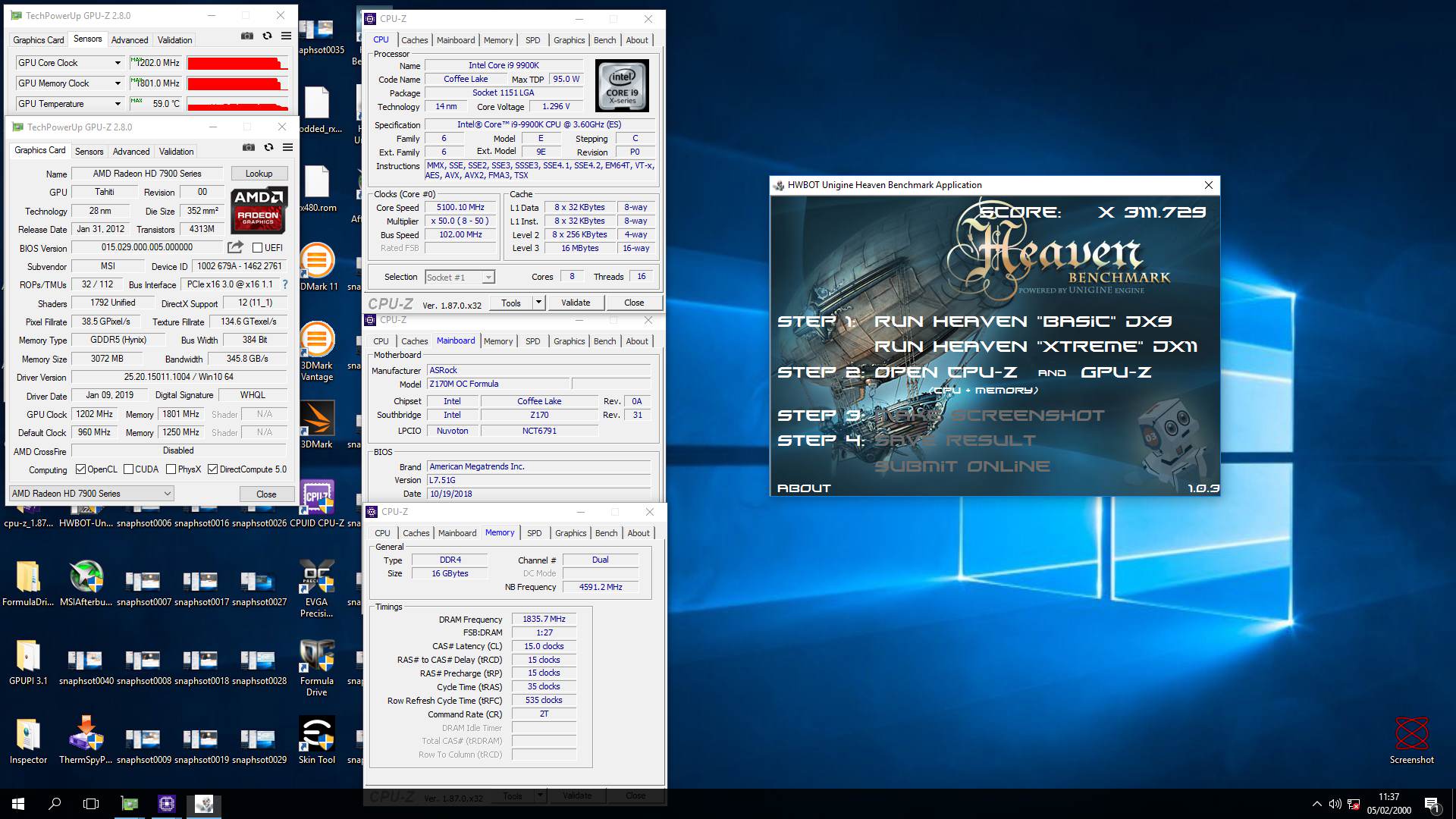Click the GPU name field AMD Radeon HD 7900 Series
The height and width of the screenshot is (819, 1456).
pos(147,174)
